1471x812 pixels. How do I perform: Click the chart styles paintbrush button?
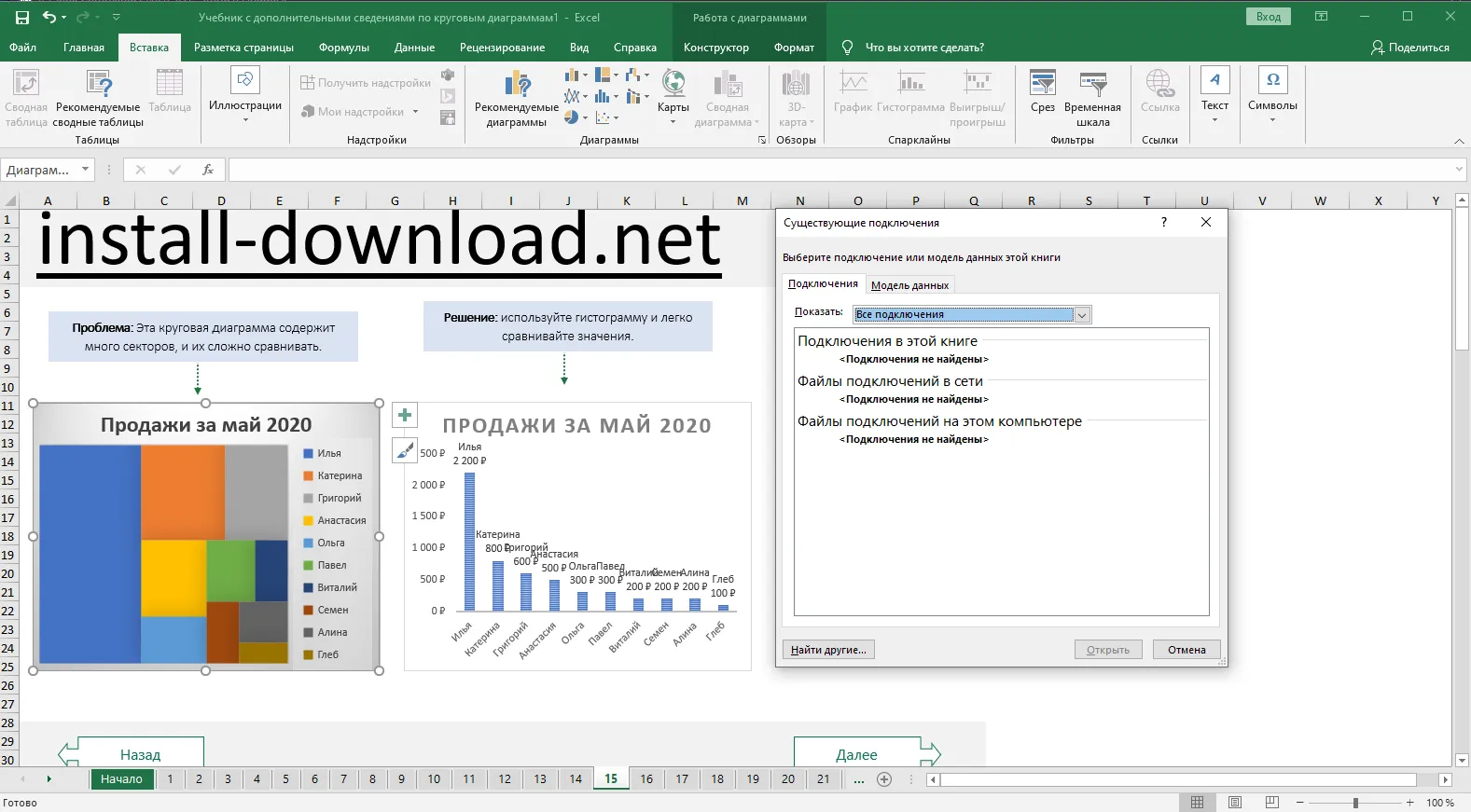[x=405, y=451]
